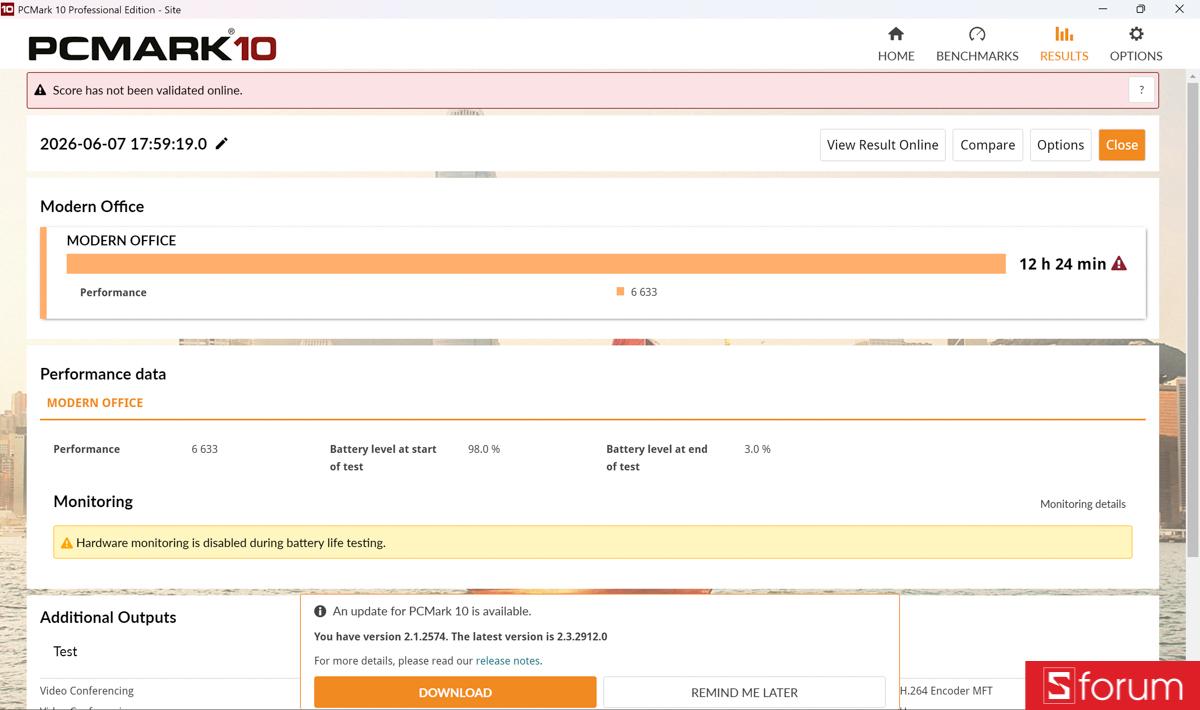Viewport: 1200px width, 710px height.
Task: Click the Additional Outputs heading
Action: point(108,617)
